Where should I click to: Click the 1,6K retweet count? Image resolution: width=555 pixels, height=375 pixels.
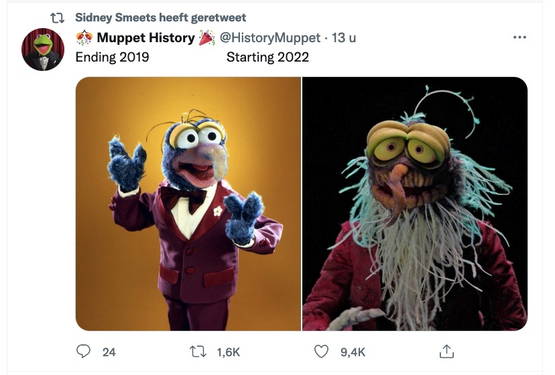click(x=228, y=352)
